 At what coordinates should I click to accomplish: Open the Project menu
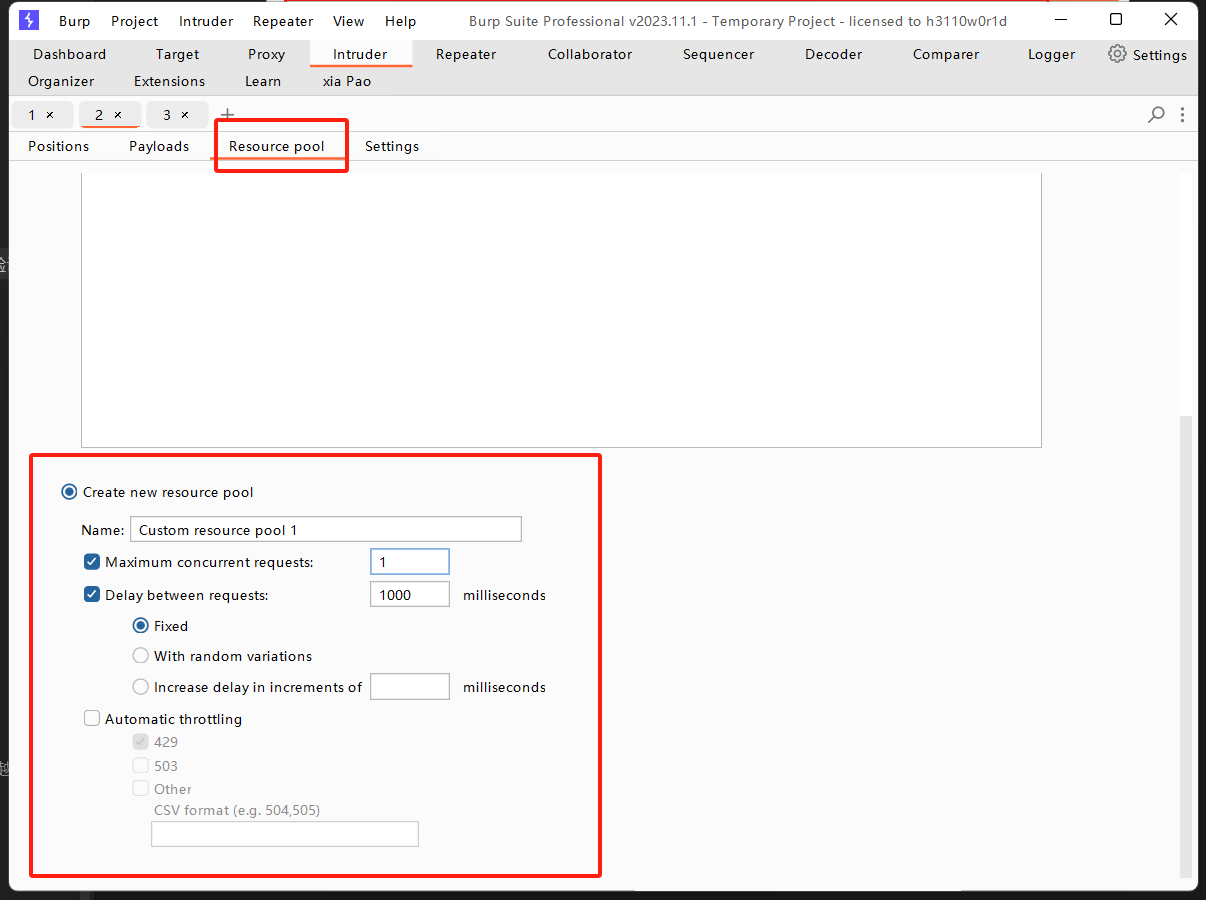135,21
